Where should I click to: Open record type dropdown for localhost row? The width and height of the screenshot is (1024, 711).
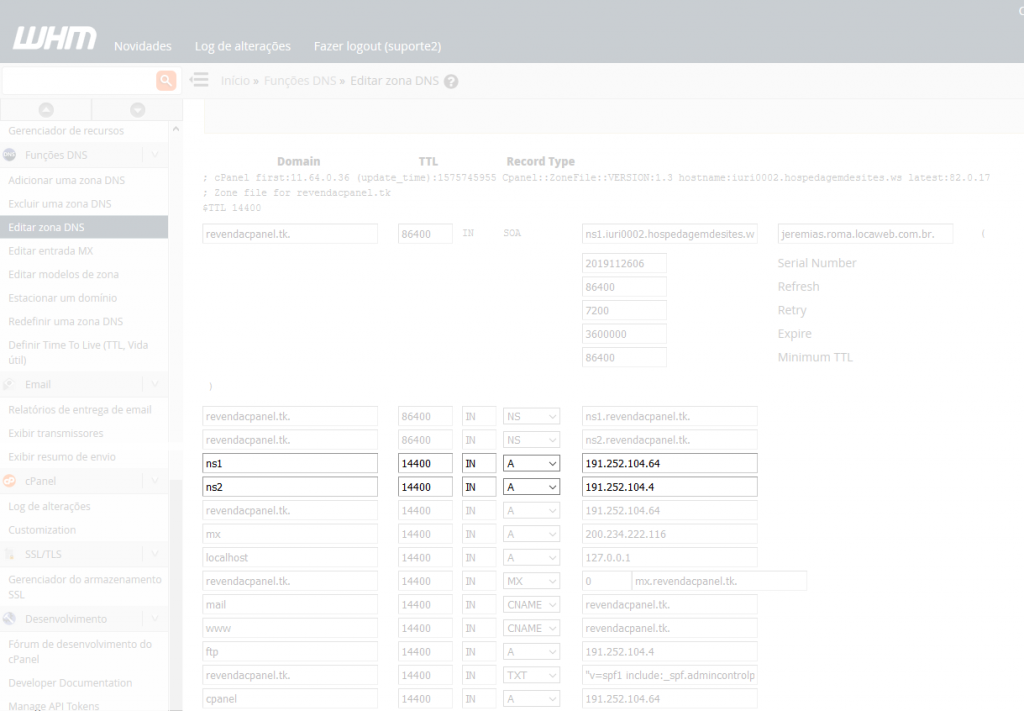coord(532,558)
